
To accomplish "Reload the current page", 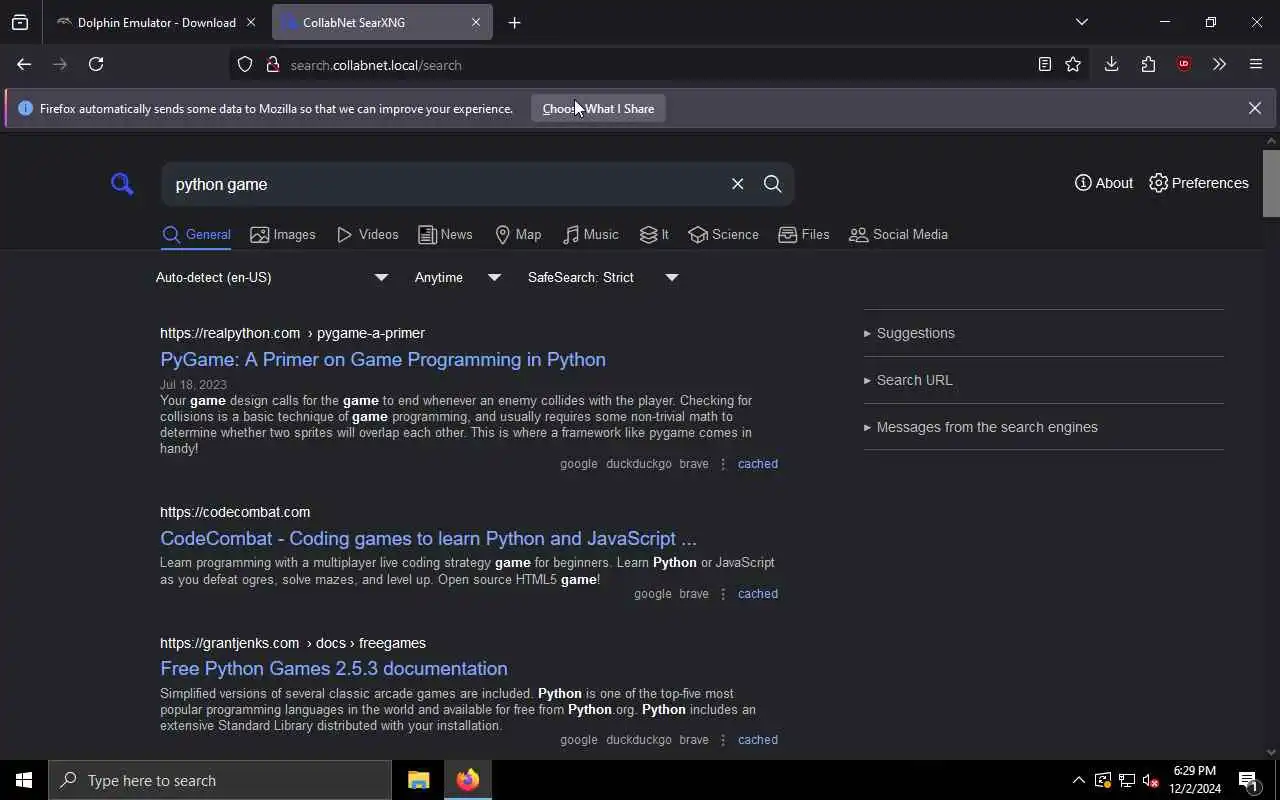I will (x=96, y=64).
